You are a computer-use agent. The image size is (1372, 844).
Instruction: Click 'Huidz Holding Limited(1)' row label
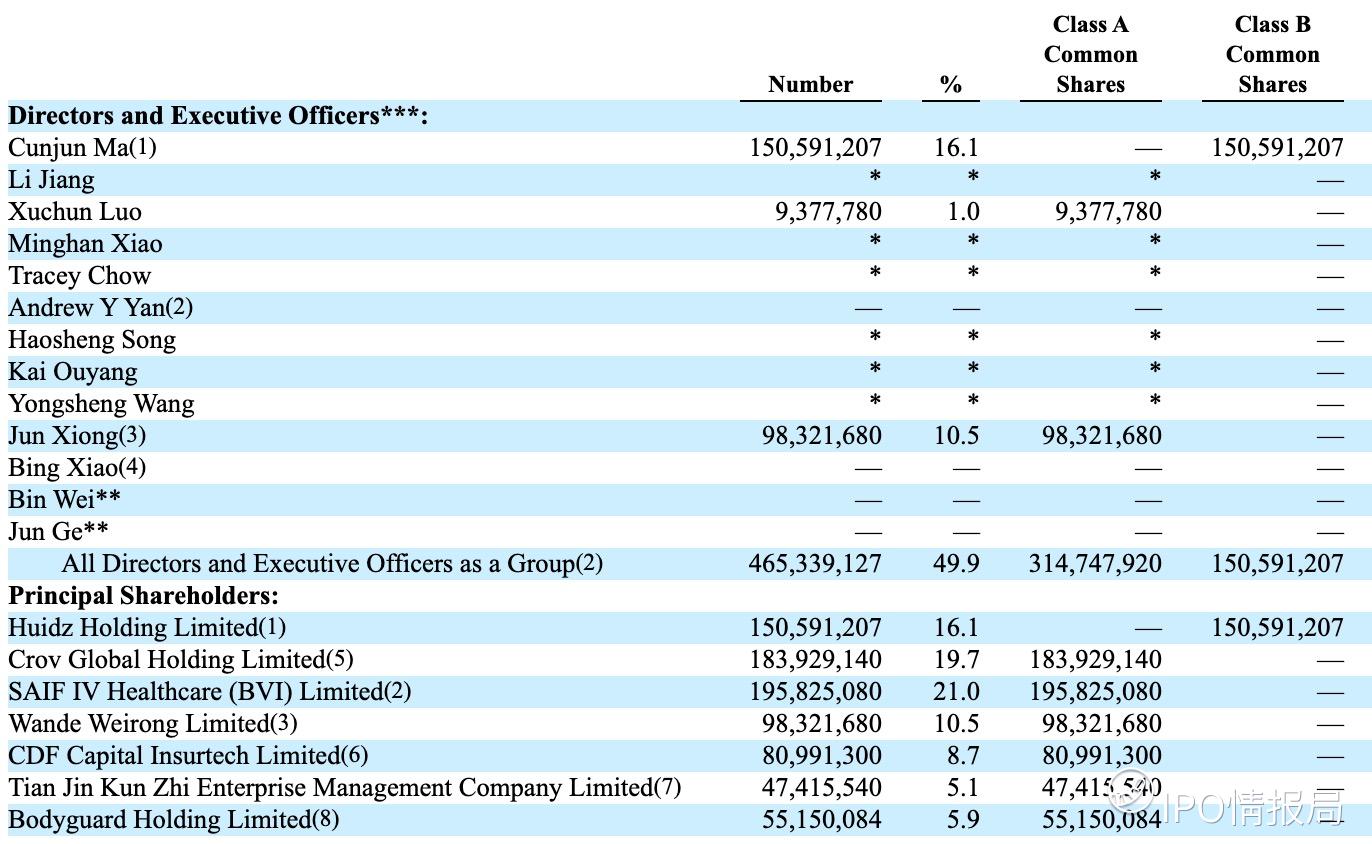pyautogui.click(x=147, y=628)
